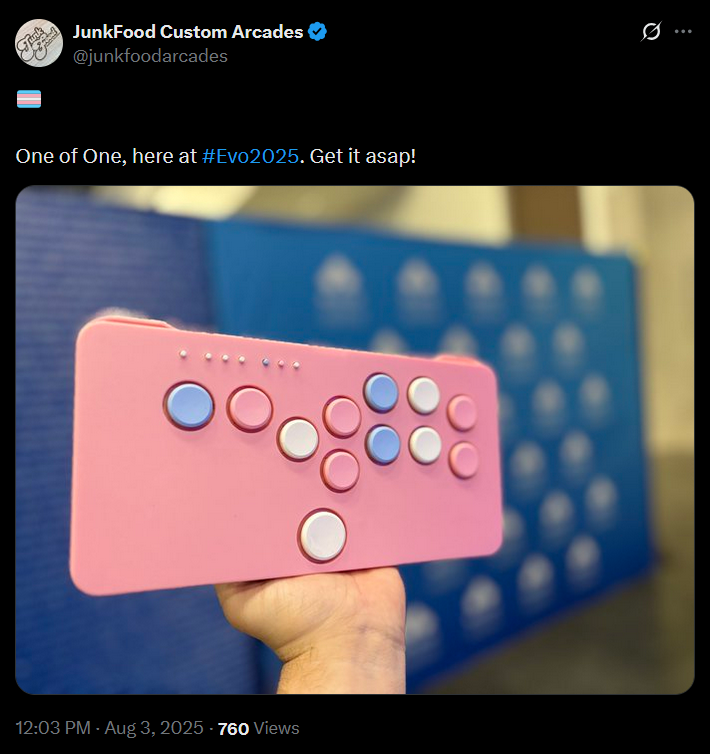Click the large blue button in the photo
Viewport: 710px width, 754px height.
click(190, 405)
